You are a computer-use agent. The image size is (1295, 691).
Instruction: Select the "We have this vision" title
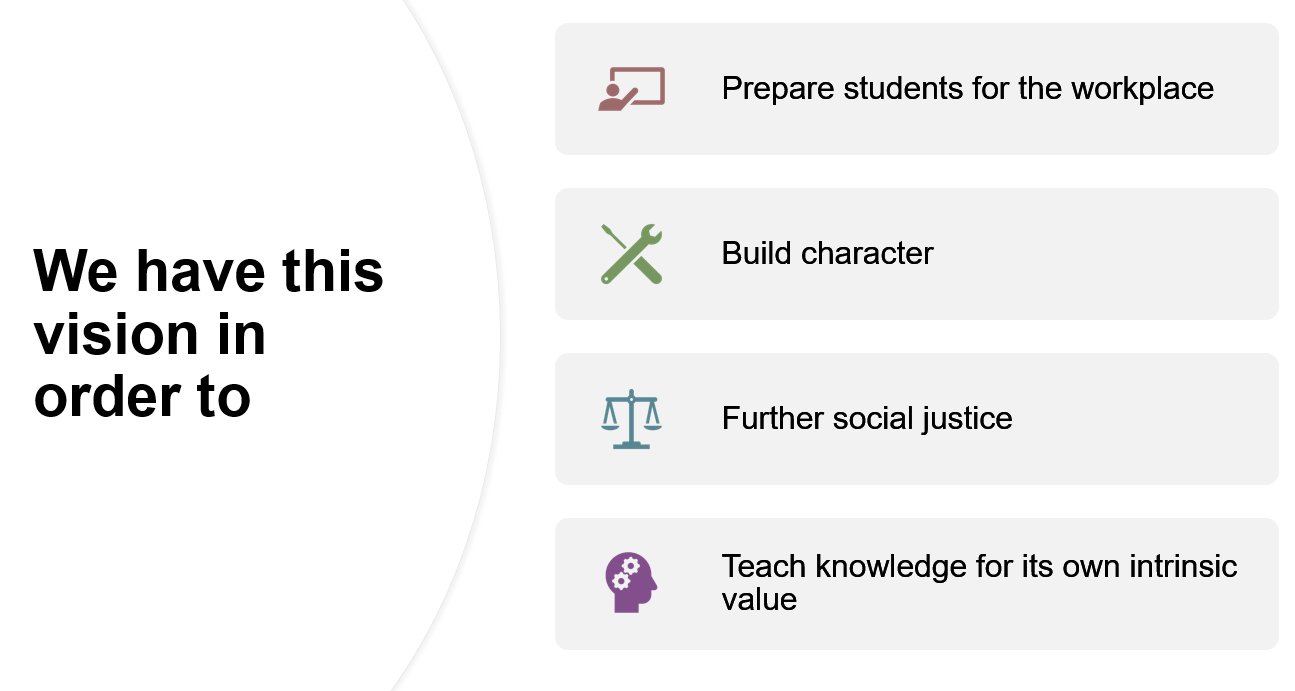(x=208, y=334)
